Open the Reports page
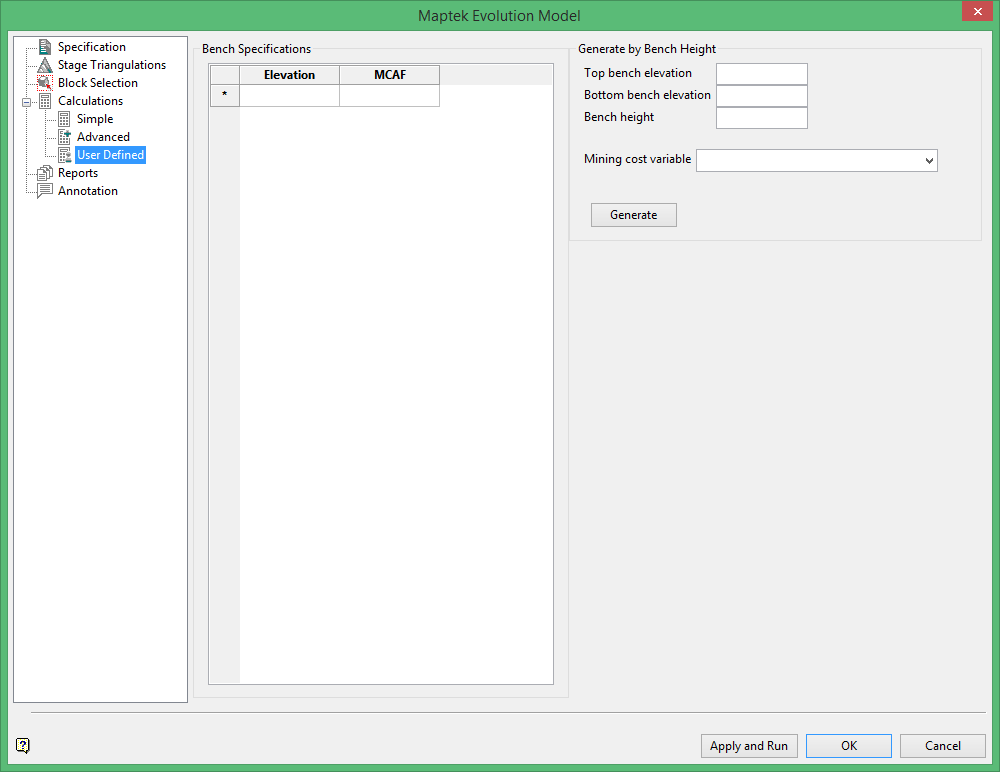Image resolution: width=1000 pixels, height=772 pixels. click(78, 173)
